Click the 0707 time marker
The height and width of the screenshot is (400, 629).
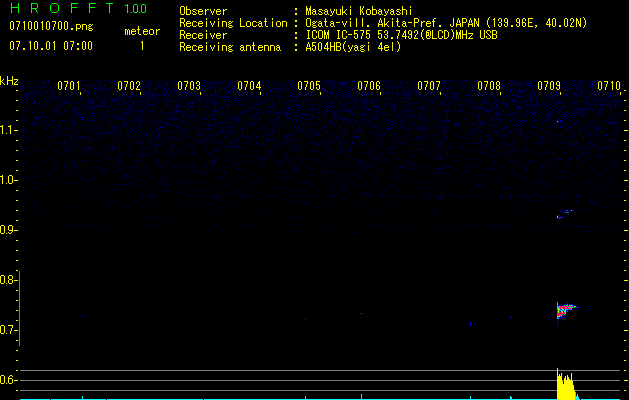pyautogui.click(x=429, y=86)
